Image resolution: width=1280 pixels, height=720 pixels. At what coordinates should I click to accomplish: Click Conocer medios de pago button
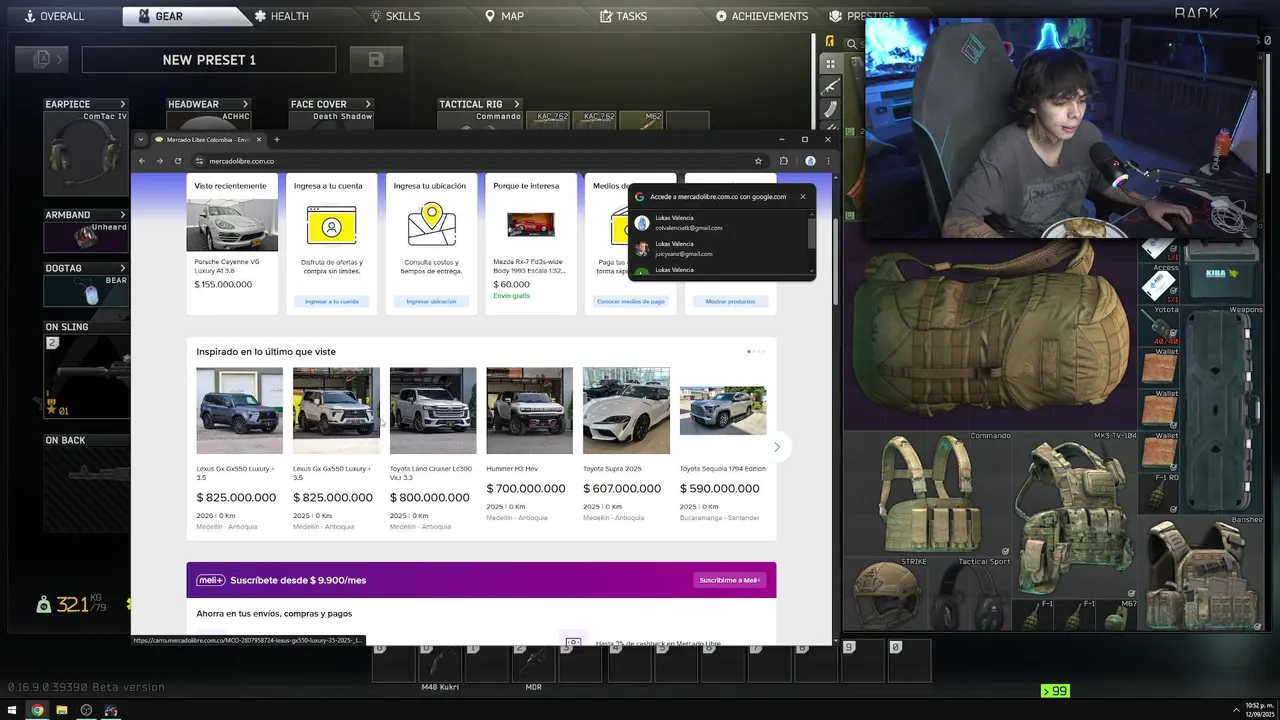click(631, 301)
